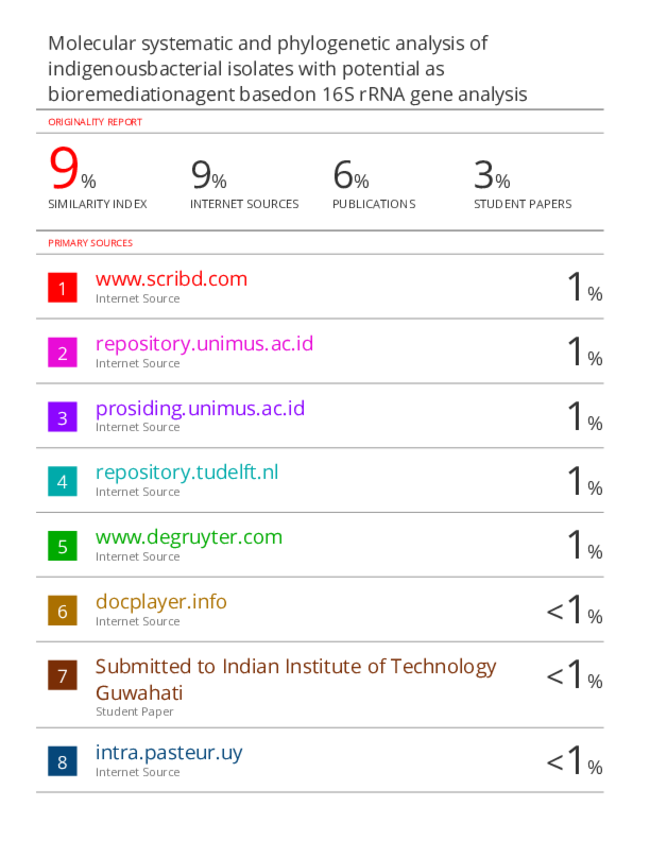Select the magenta number 2 source badge
The height and width of the screenshot is (841, 650).
(x=62, y=352)
